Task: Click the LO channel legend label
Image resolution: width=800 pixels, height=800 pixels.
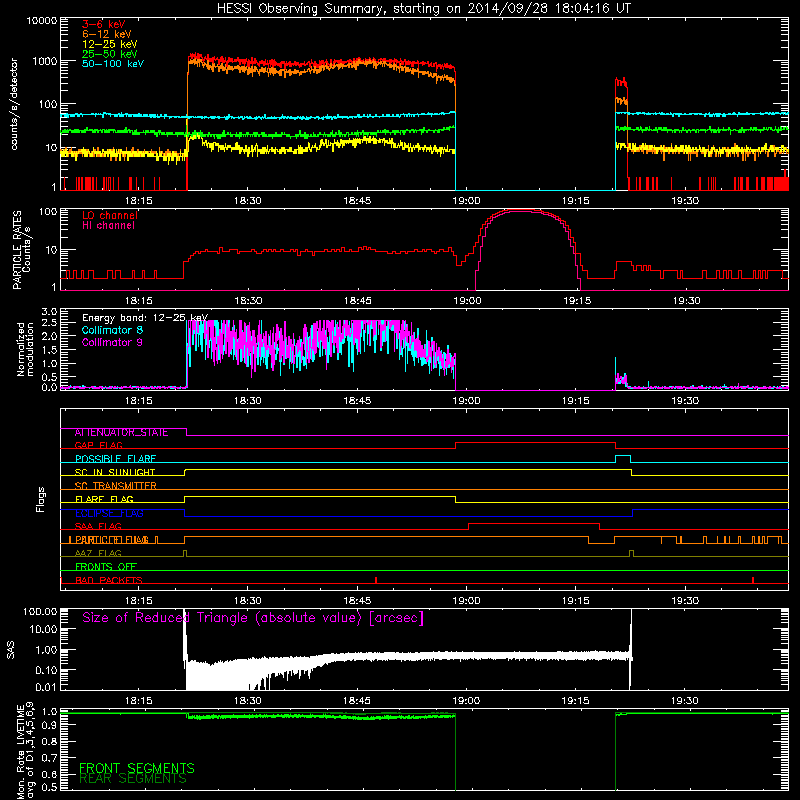Action: tap(110, 215)
